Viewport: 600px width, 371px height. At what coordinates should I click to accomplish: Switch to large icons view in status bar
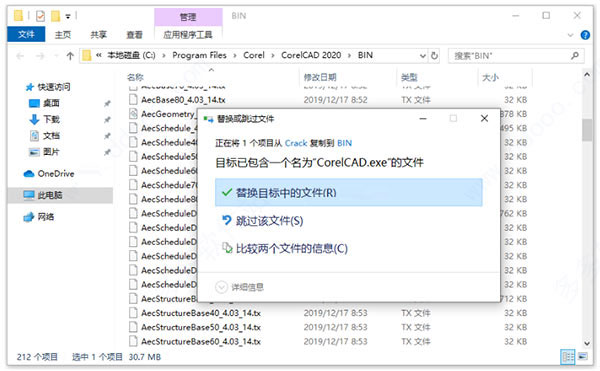click(582, 357)
